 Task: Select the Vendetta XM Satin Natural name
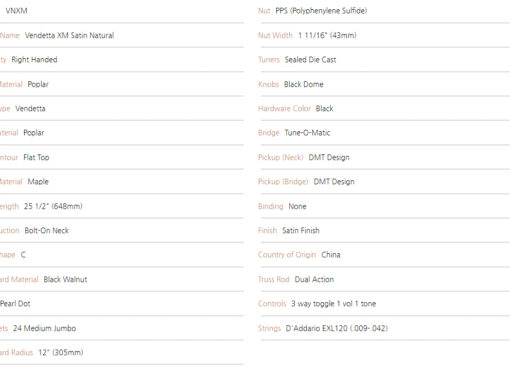[x=69, y=35]
